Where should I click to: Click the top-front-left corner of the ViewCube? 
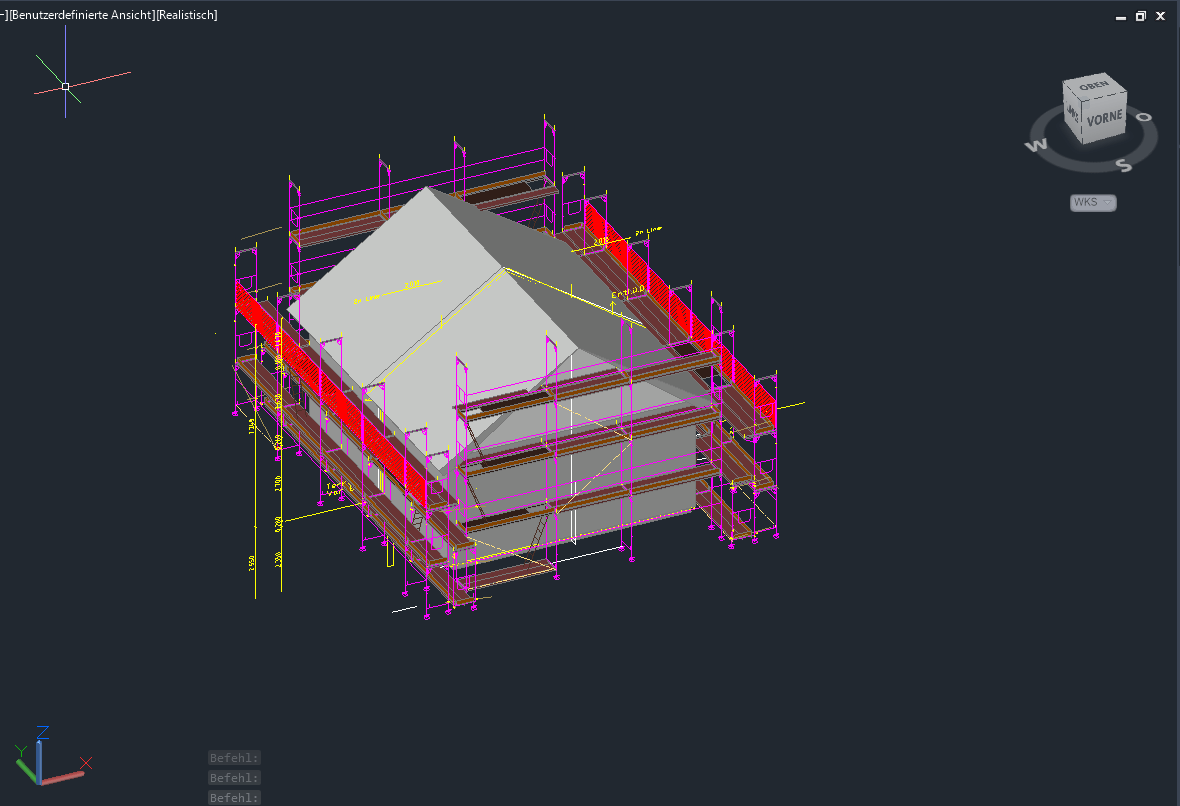click(x=1083, y=103)
